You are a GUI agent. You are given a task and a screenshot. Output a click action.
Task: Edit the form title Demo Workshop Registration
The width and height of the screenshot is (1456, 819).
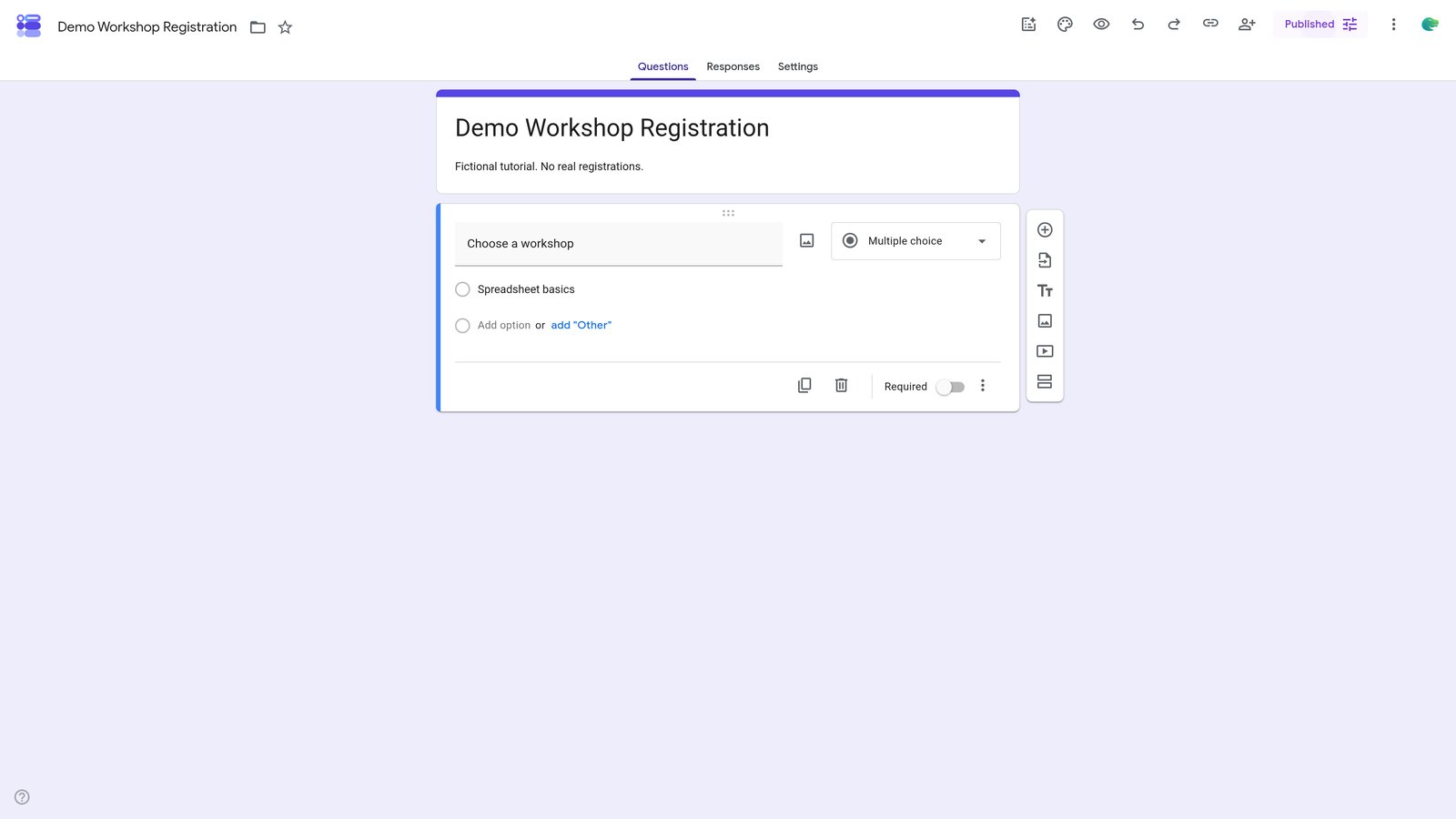tap(612, 128)
